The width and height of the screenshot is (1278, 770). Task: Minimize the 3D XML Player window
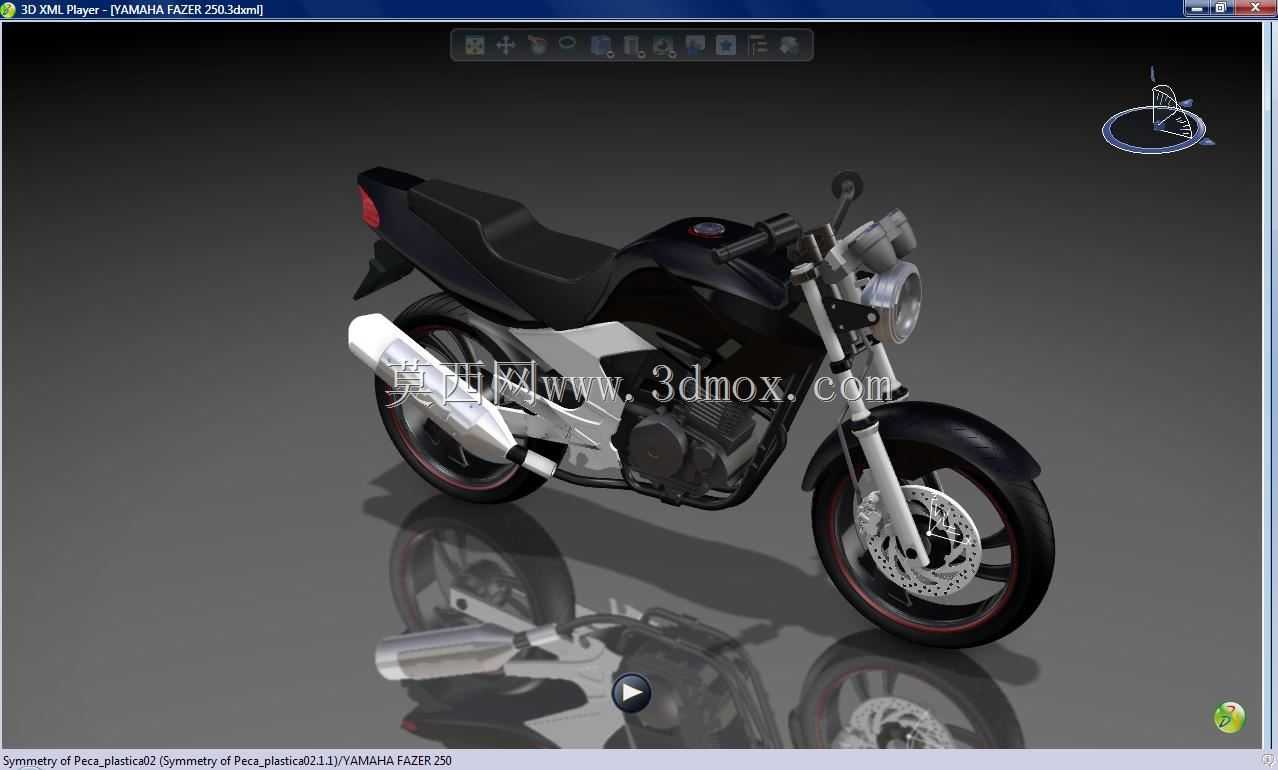(1197, 8)
